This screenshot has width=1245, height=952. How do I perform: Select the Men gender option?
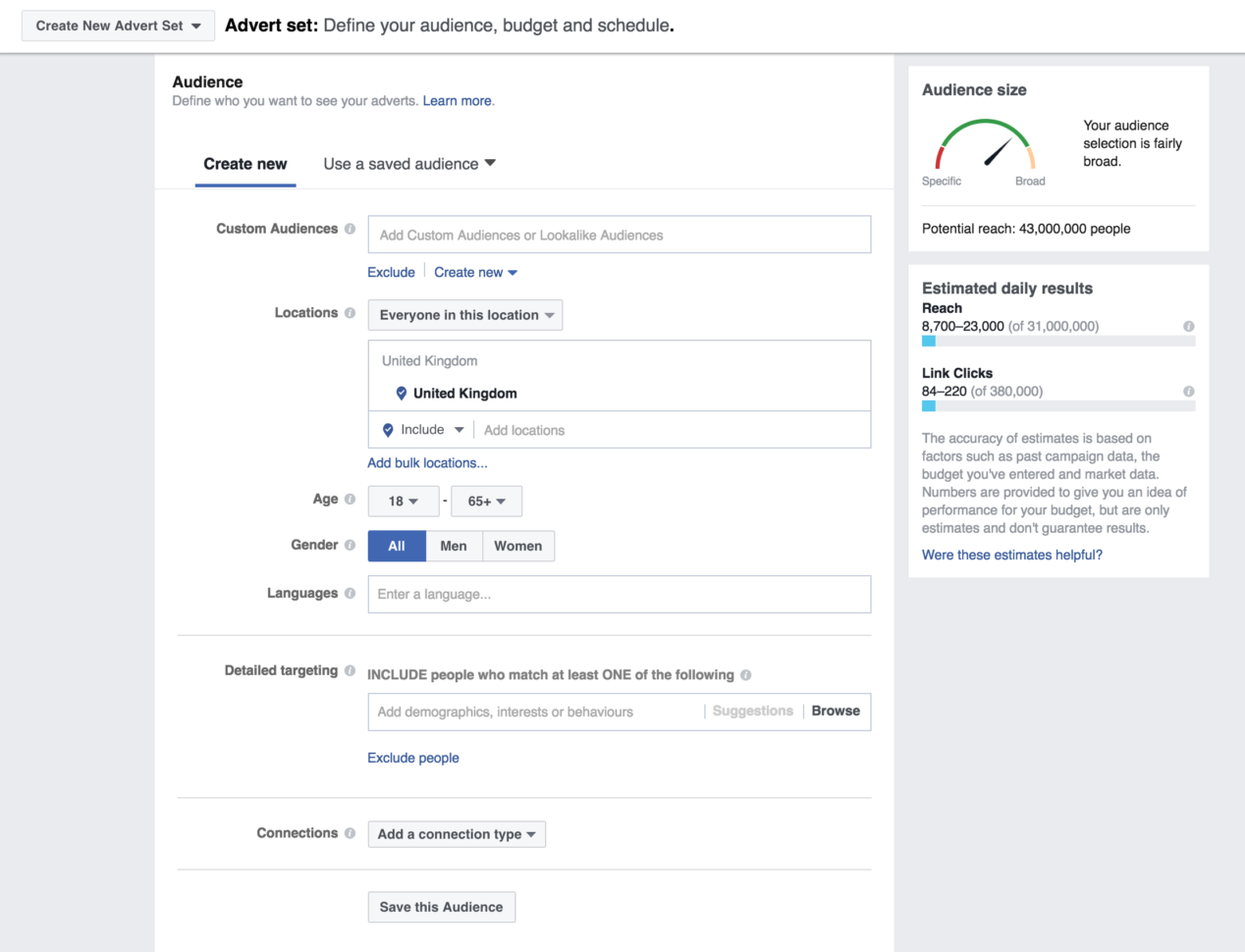[x=454, y=546]
